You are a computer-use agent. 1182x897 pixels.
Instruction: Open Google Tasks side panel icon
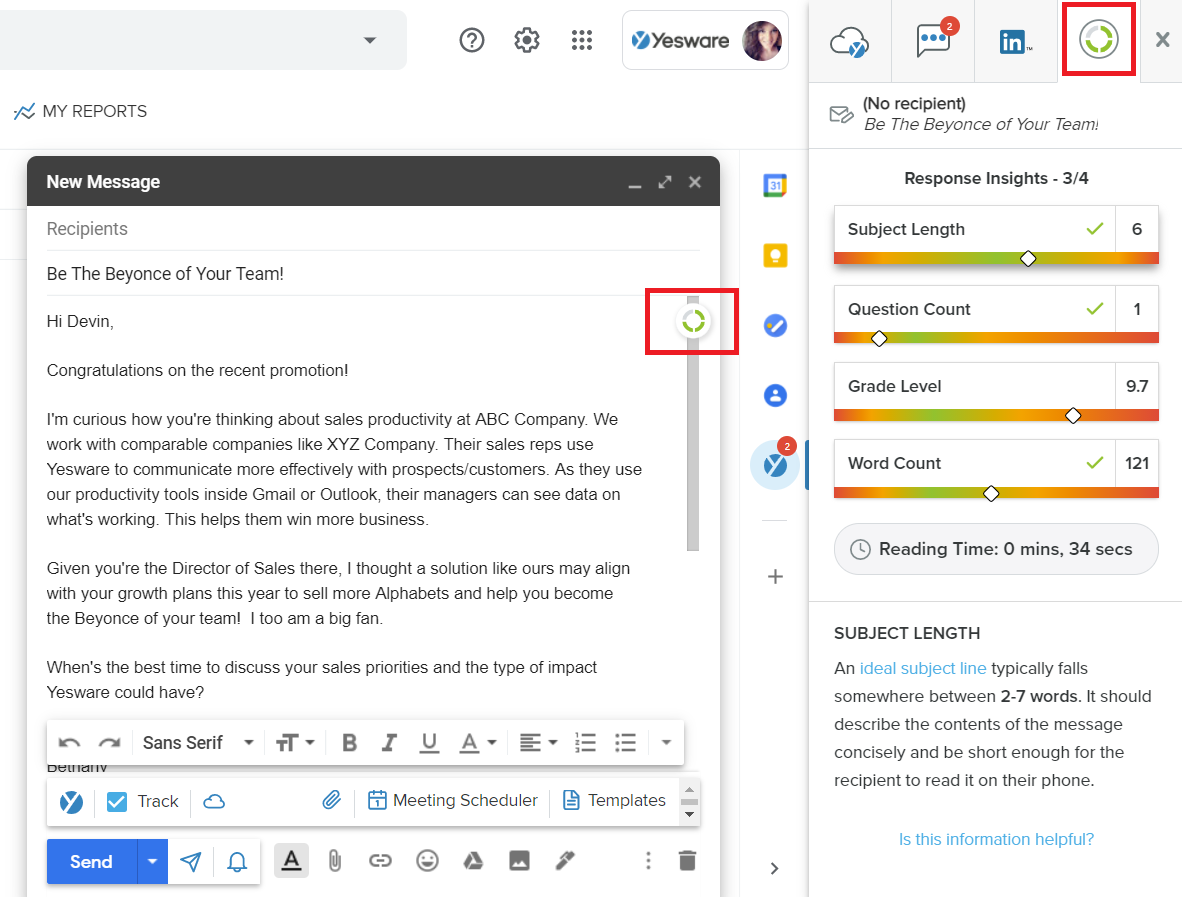pyautogui.click(x=775, y=326)
